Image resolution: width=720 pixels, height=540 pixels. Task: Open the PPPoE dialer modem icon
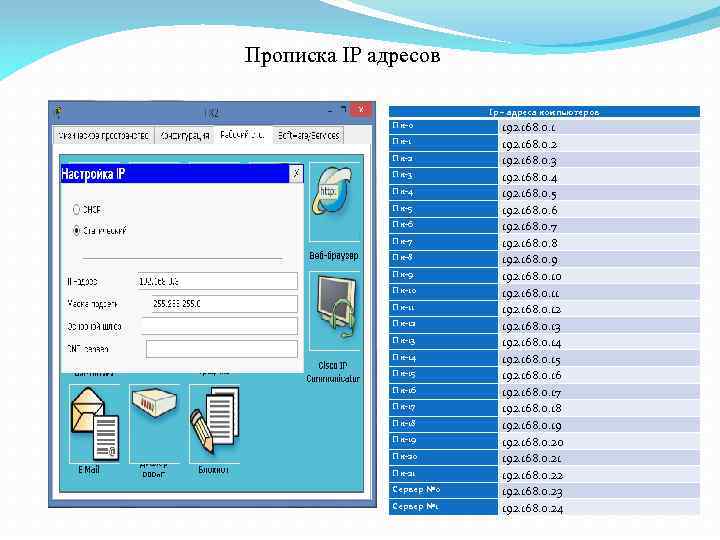(154, 423)
